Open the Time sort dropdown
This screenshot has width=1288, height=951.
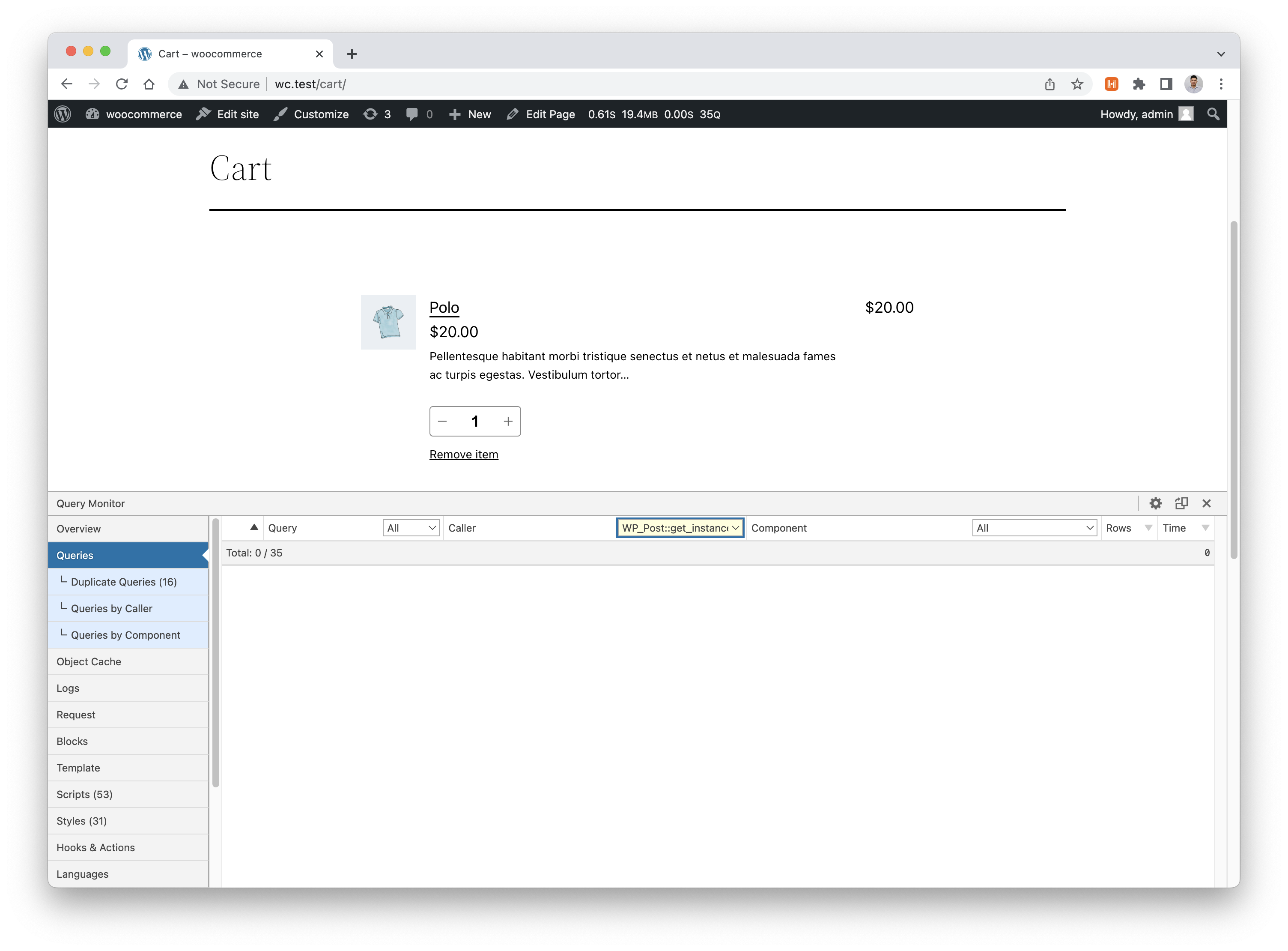tap(1206, 527)
